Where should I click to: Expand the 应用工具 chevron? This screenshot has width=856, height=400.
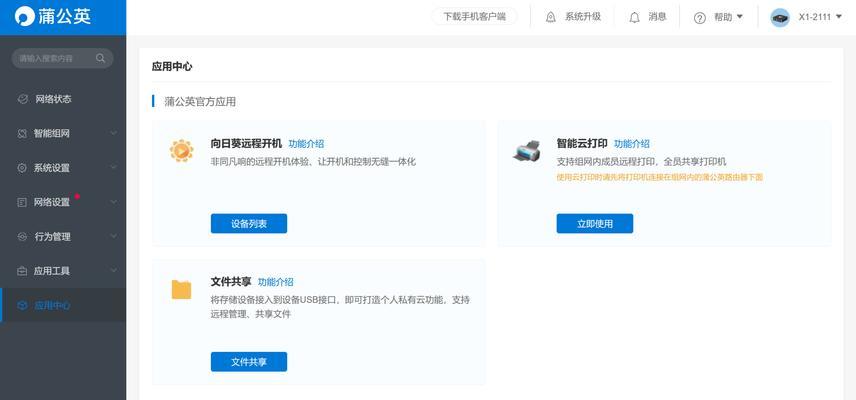point(113,271)
